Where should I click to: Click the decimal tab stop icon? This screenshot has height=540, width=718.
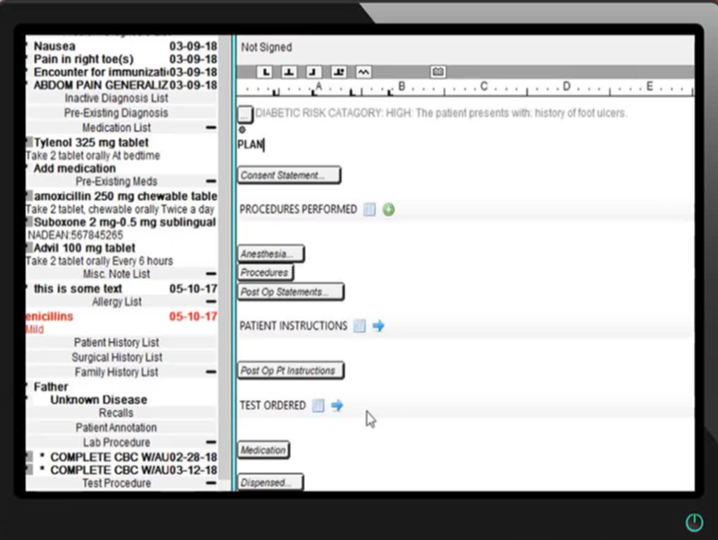point(338,72)
